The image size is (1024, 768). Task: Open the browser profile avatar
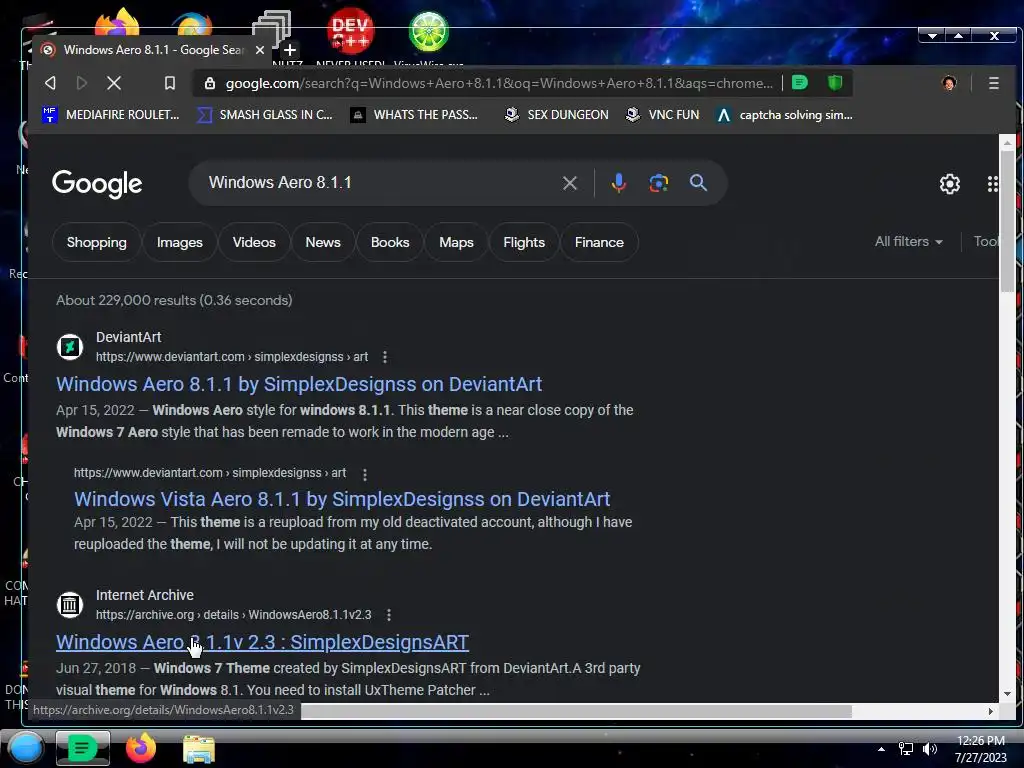click(949, 83)
